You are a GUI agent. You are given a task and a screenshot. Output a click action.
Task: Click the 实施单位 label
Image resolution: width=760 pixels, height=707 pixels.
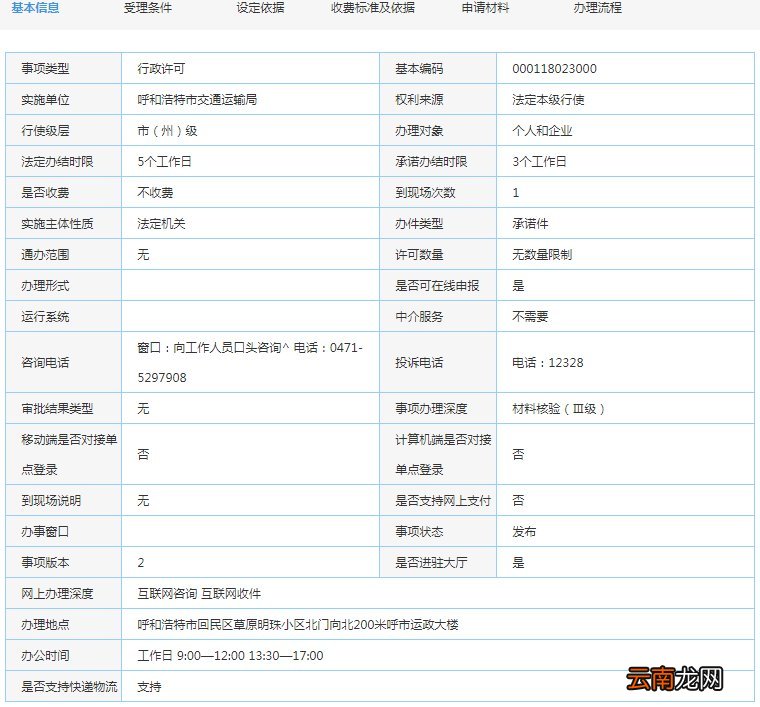pyautogui.click(x=45, y=100)
